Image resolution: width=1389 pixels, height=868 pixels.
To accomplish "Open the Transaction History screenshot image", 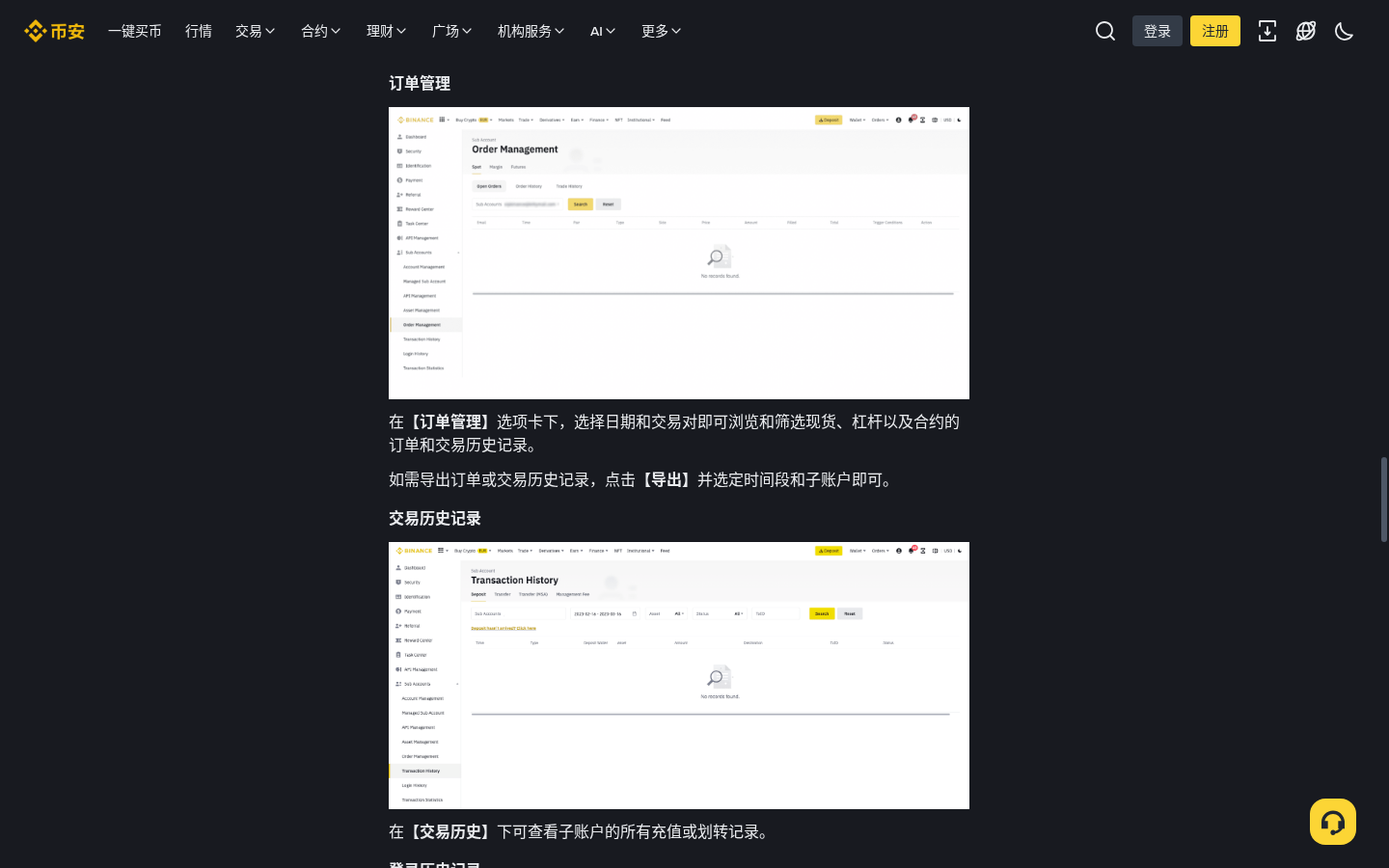I will click(x=679, y=675).
